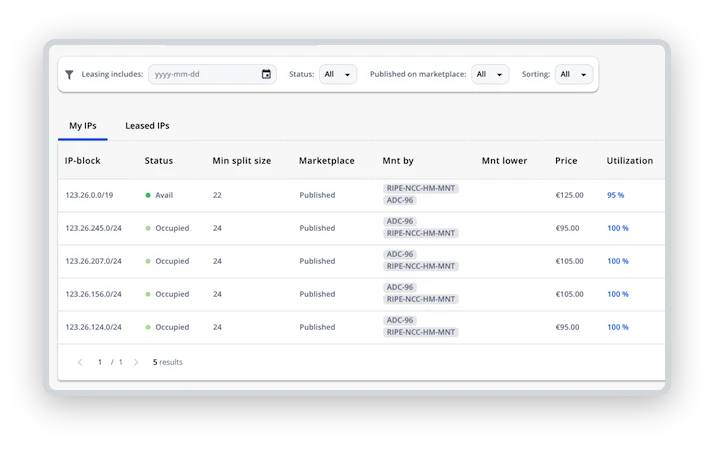Click €95.00 price of 123.26.245.0/24
The image size is (714, 450).
[567, 228]
